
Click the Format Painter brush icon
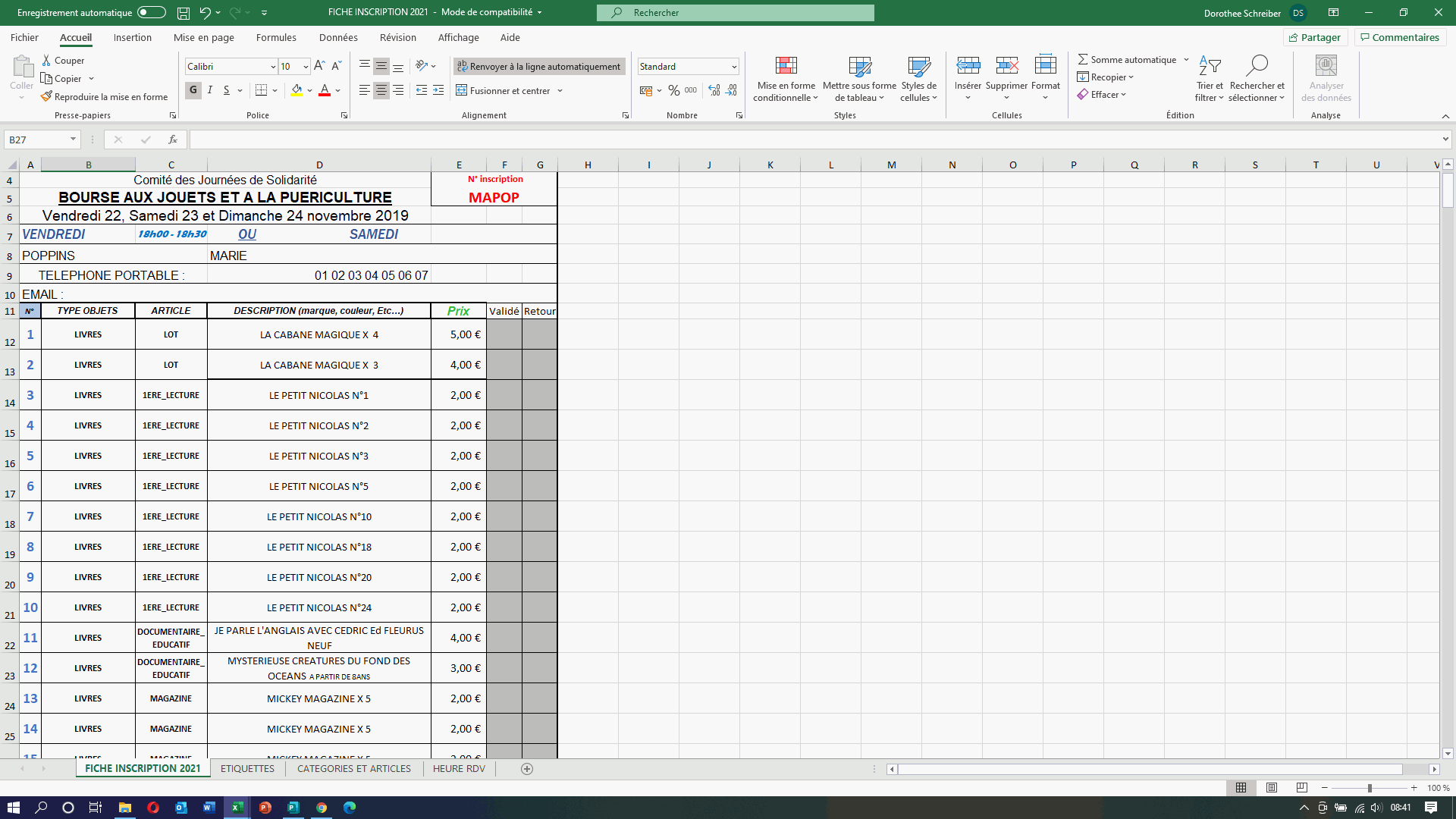47,97
